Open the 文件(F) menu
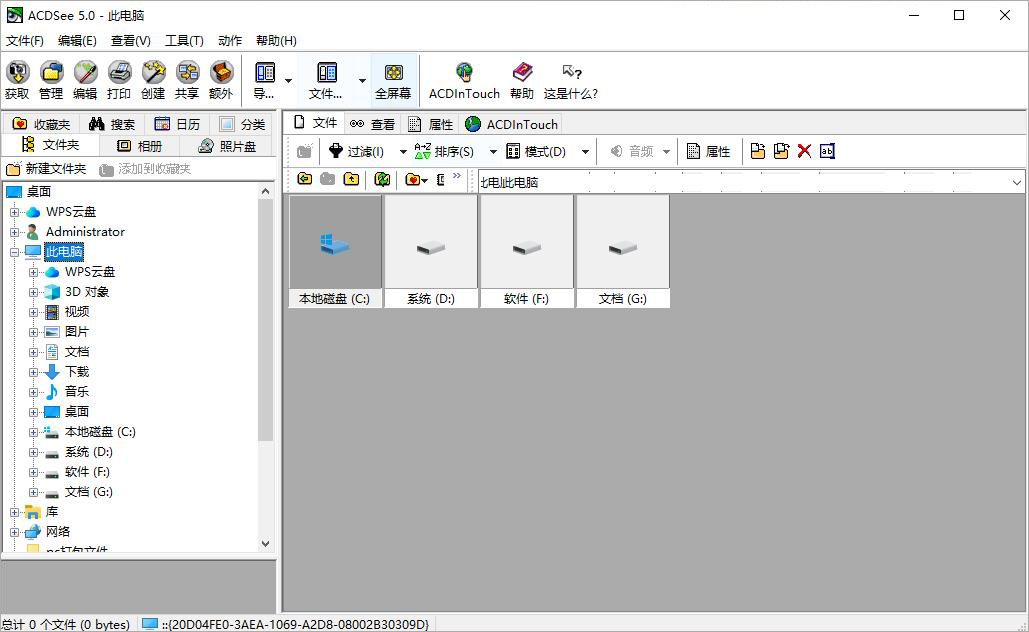Image resolution: width=1029 pixels, height=632 pixels. (x=25, y=41)
